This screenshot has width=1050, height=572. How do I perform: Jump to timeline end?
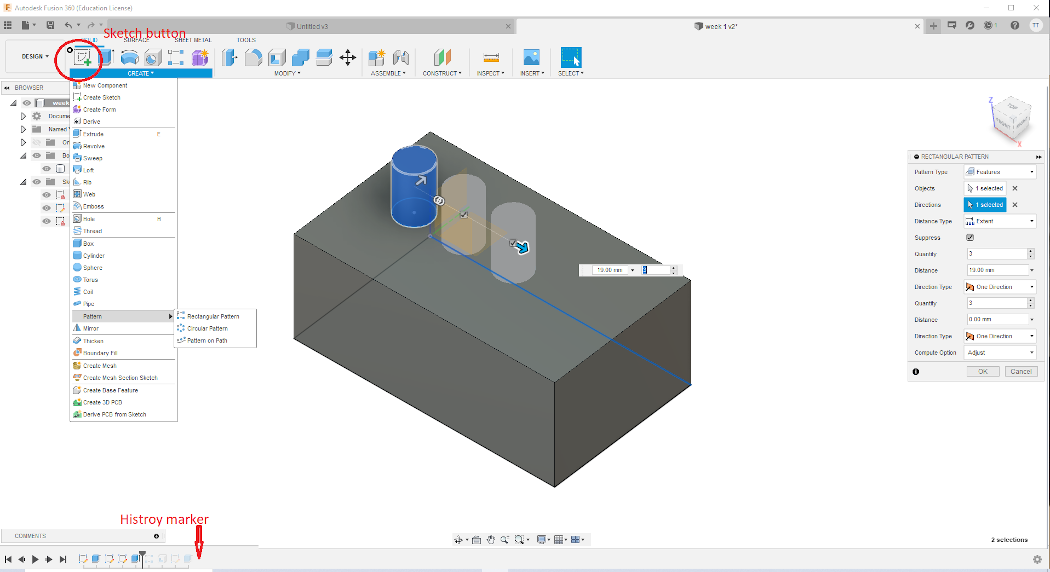(63, 559)
